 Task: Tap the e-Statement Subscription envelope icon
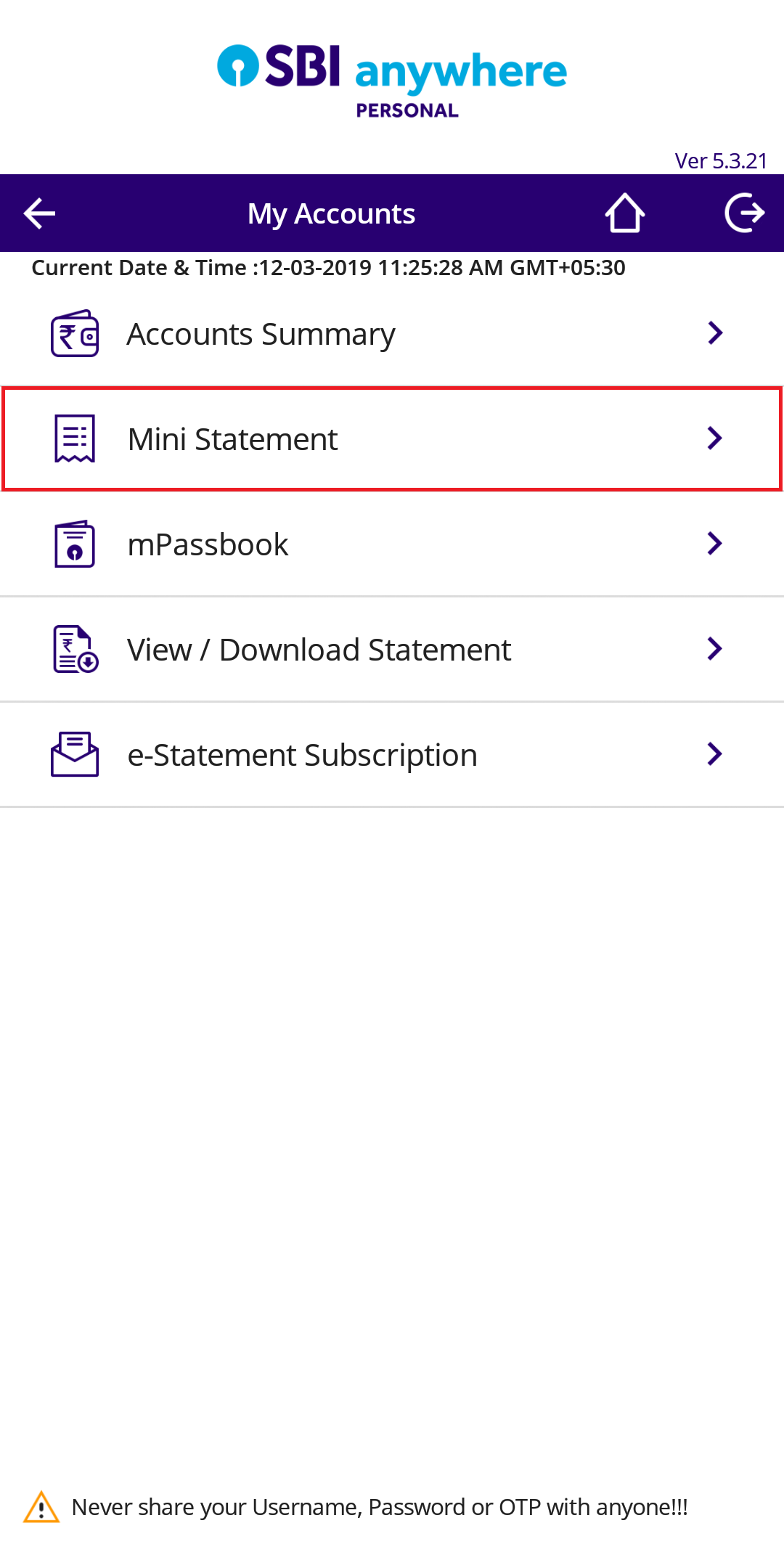[75, 754]
